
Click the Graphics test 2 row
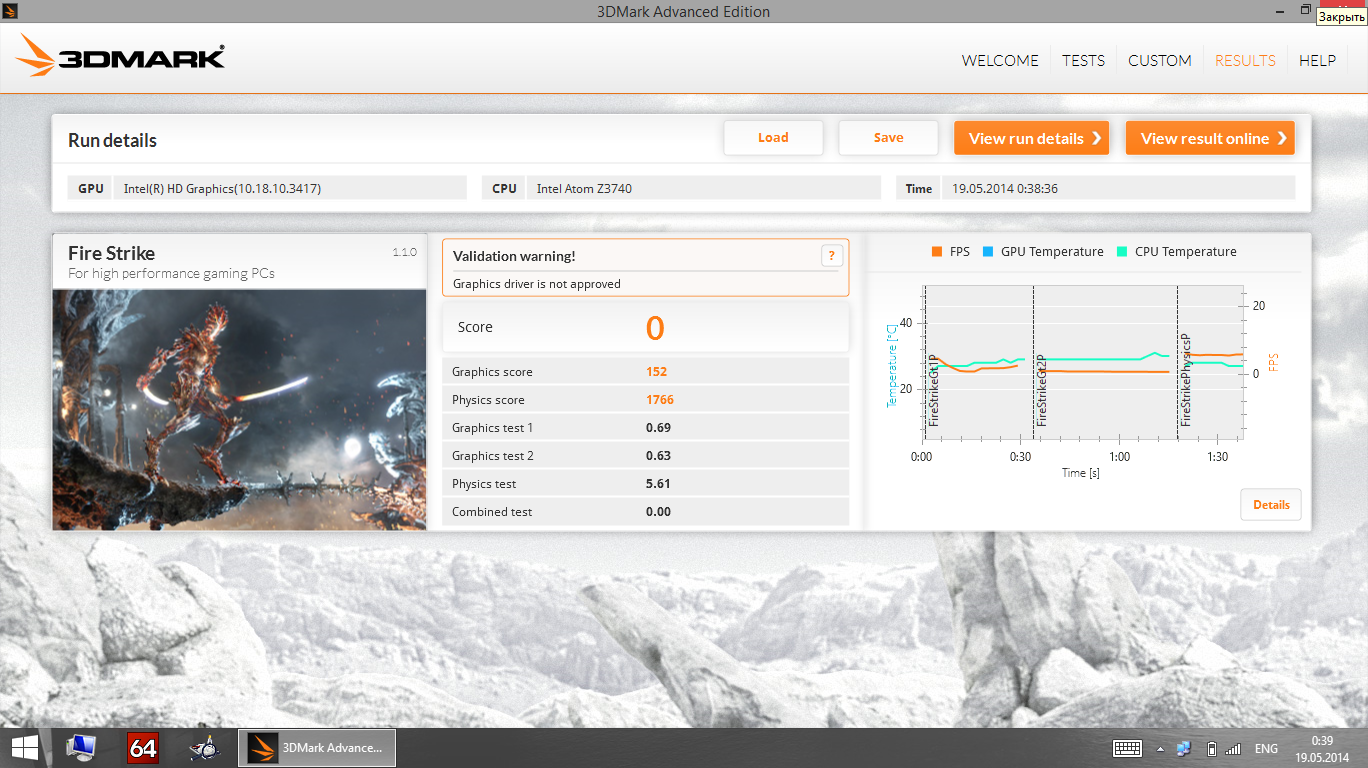coord(646,456)
